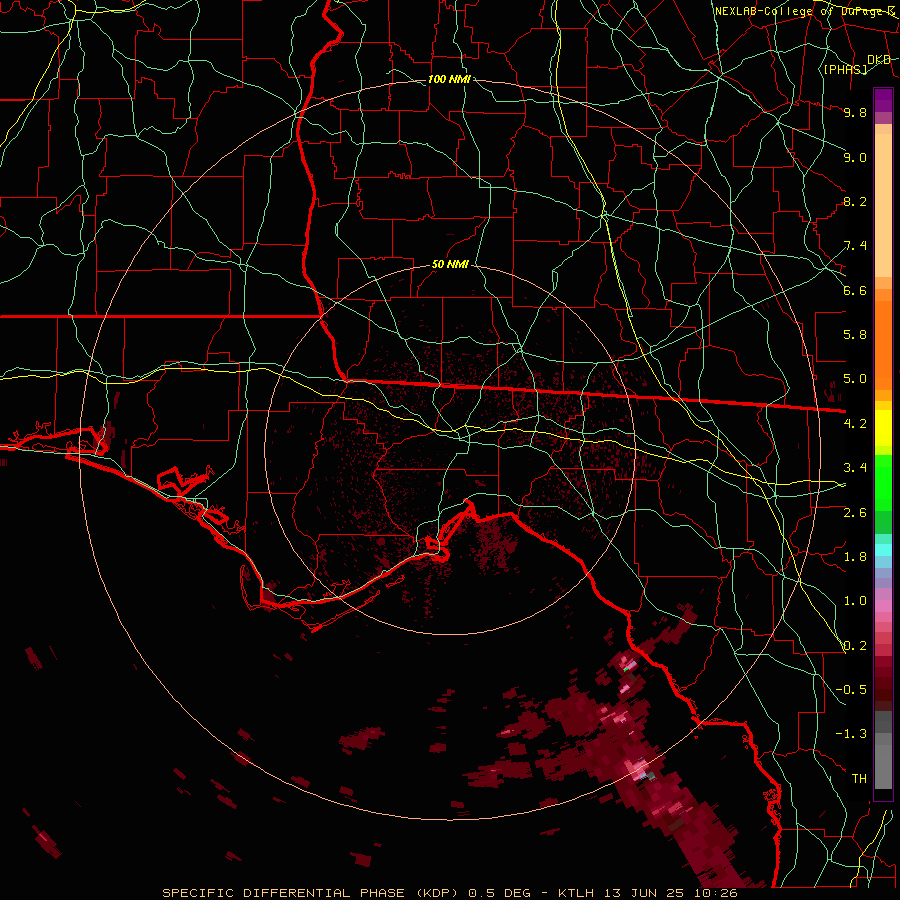Click the 0.2 legend value

[855, 646]
